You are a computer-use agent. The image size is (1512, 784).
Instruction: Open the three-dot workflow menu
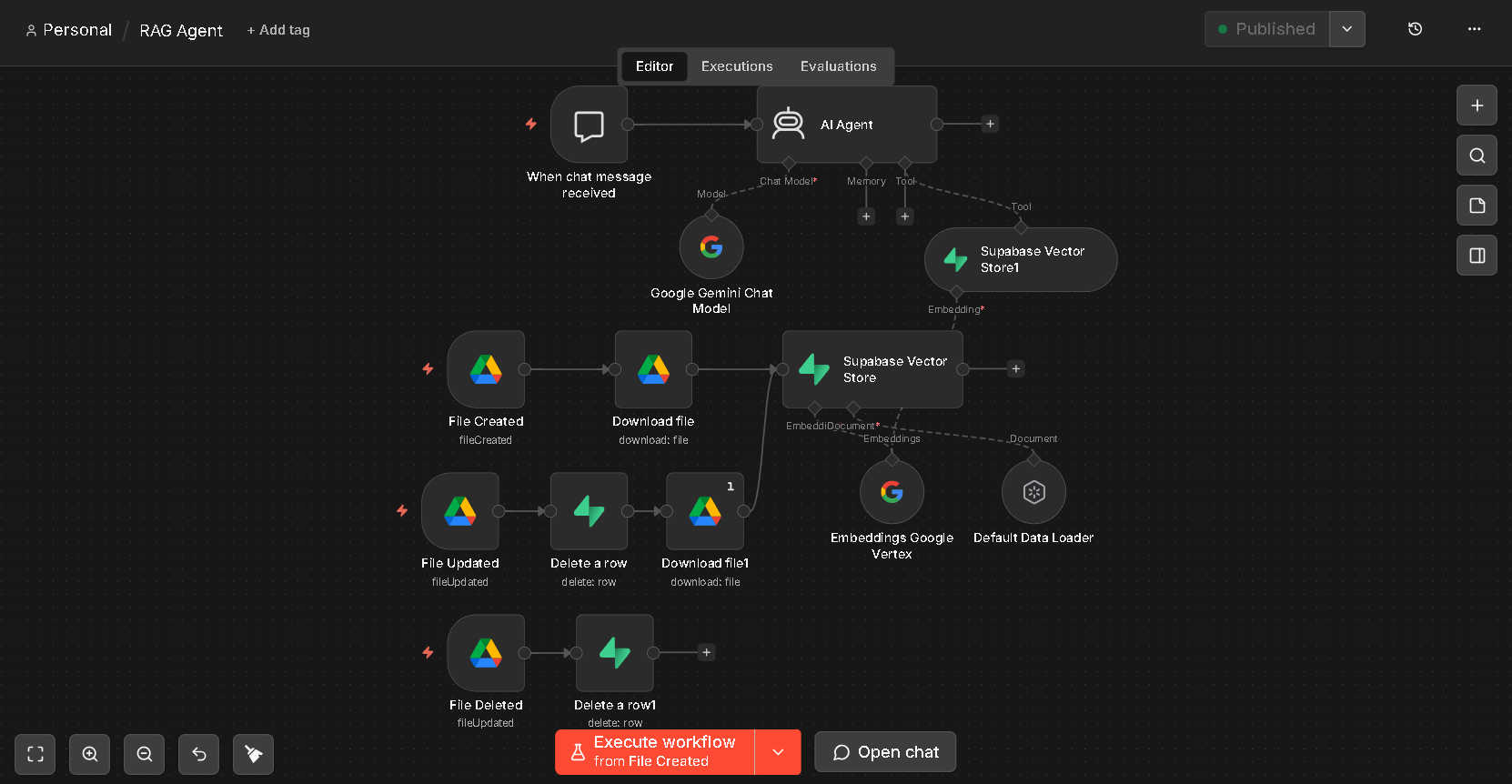(1475, 29)
